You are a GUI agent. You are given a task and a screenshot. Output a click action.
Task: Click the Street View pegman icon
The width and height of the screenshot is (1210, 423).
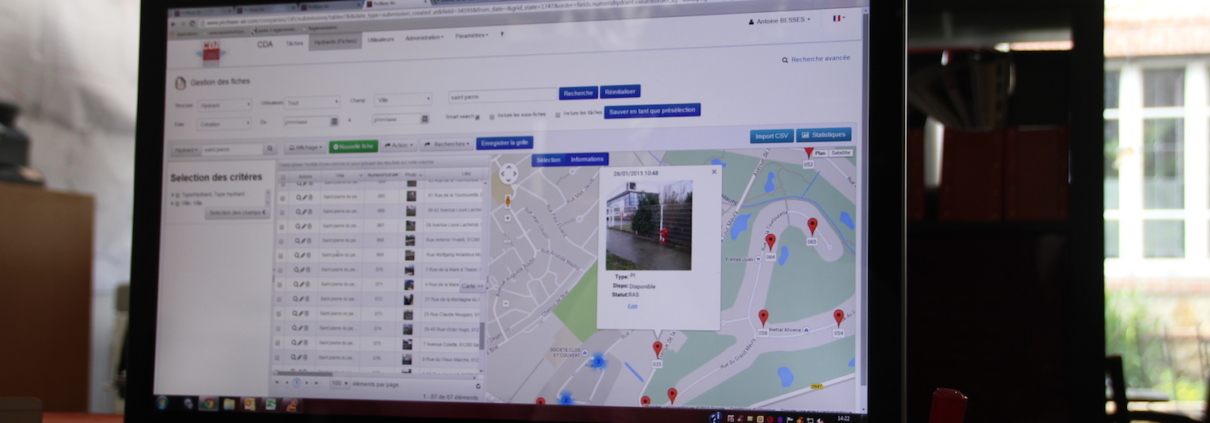(x=507, y=200)
